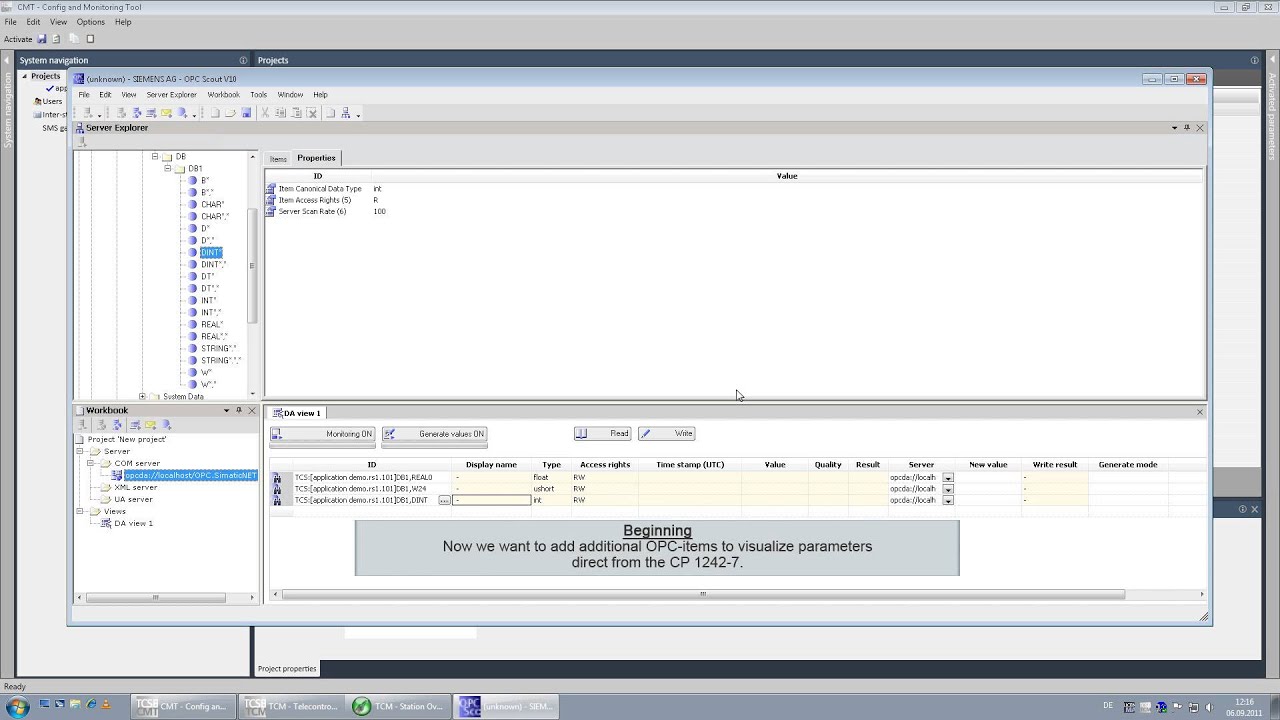The image size is (1280, 720).
Task: Click the blue globe add-server icon in toolbar
Action: pos(182,113)
